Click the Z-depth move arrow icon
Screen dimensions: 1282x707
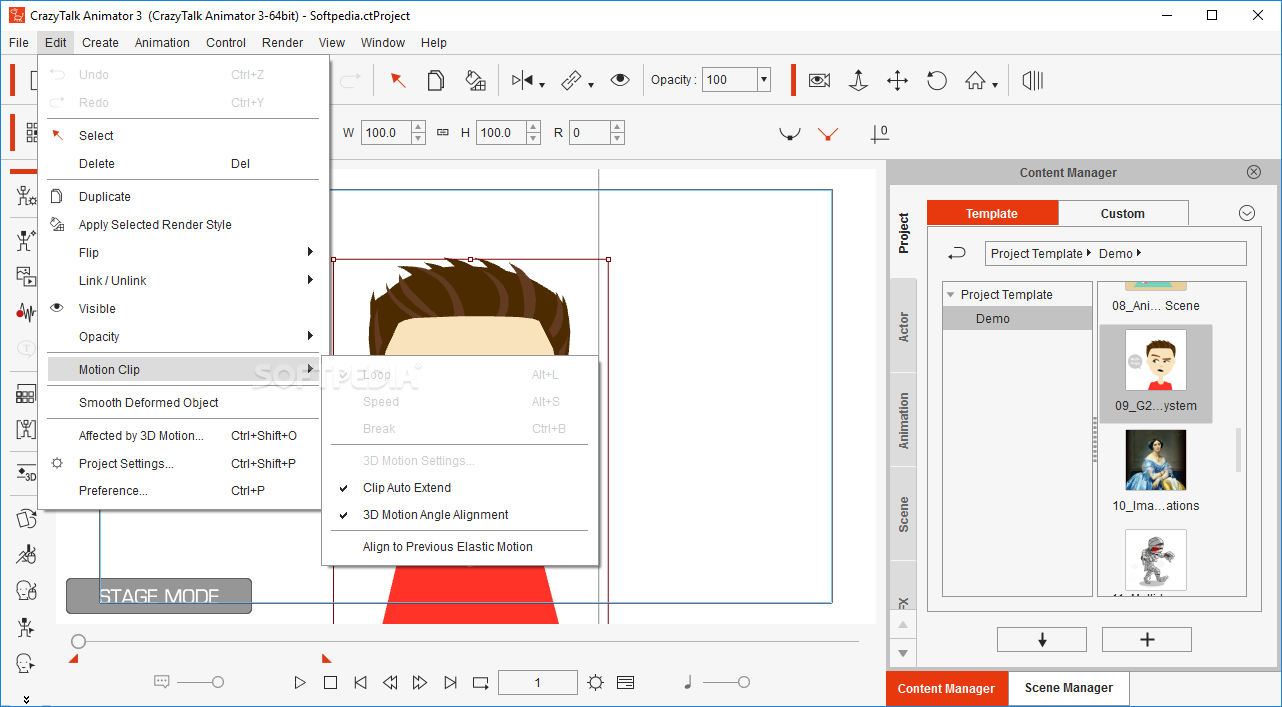858,80
